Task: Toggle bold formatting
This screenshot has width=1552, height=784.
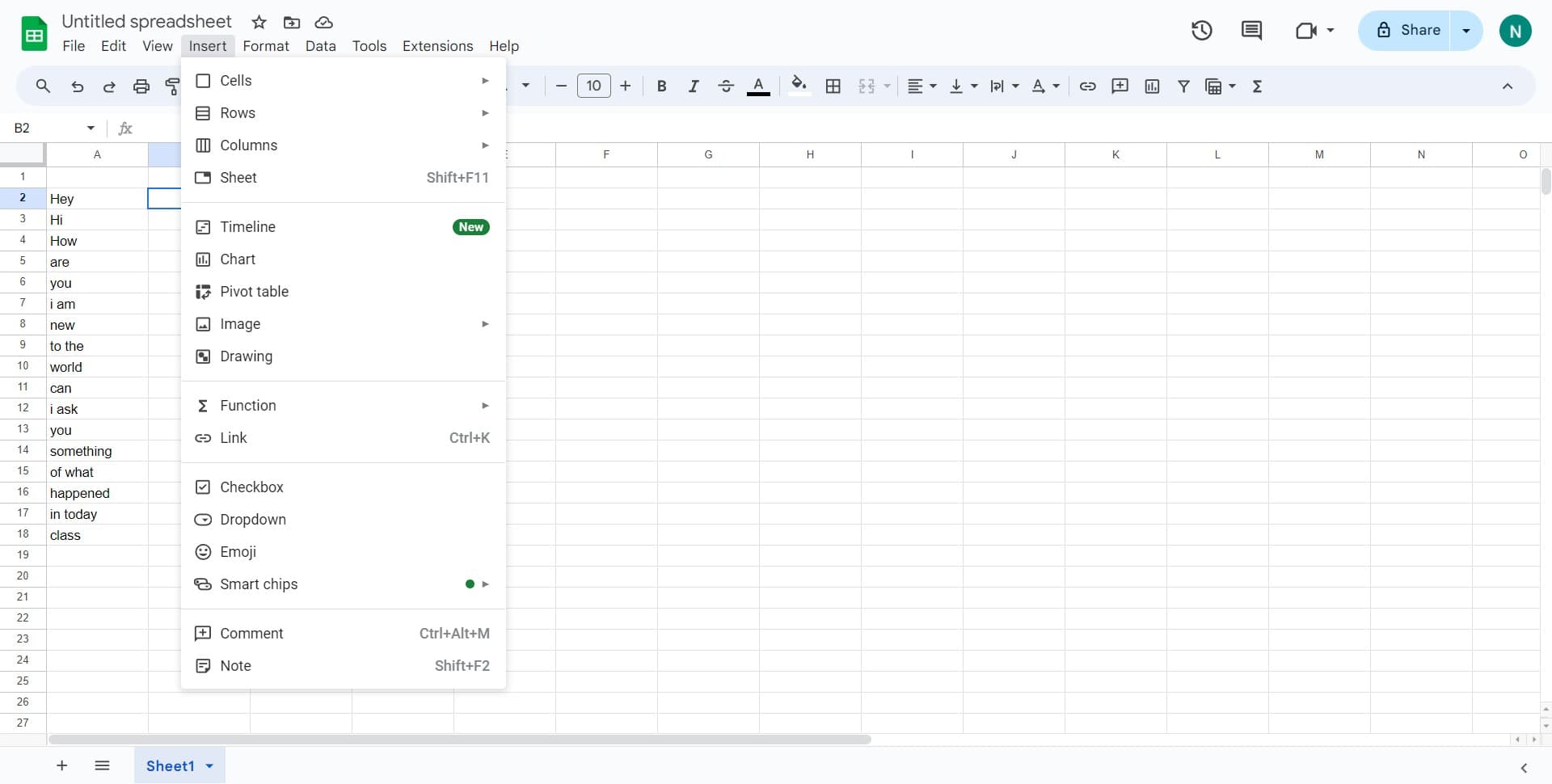Action: (x=661, y=86)
